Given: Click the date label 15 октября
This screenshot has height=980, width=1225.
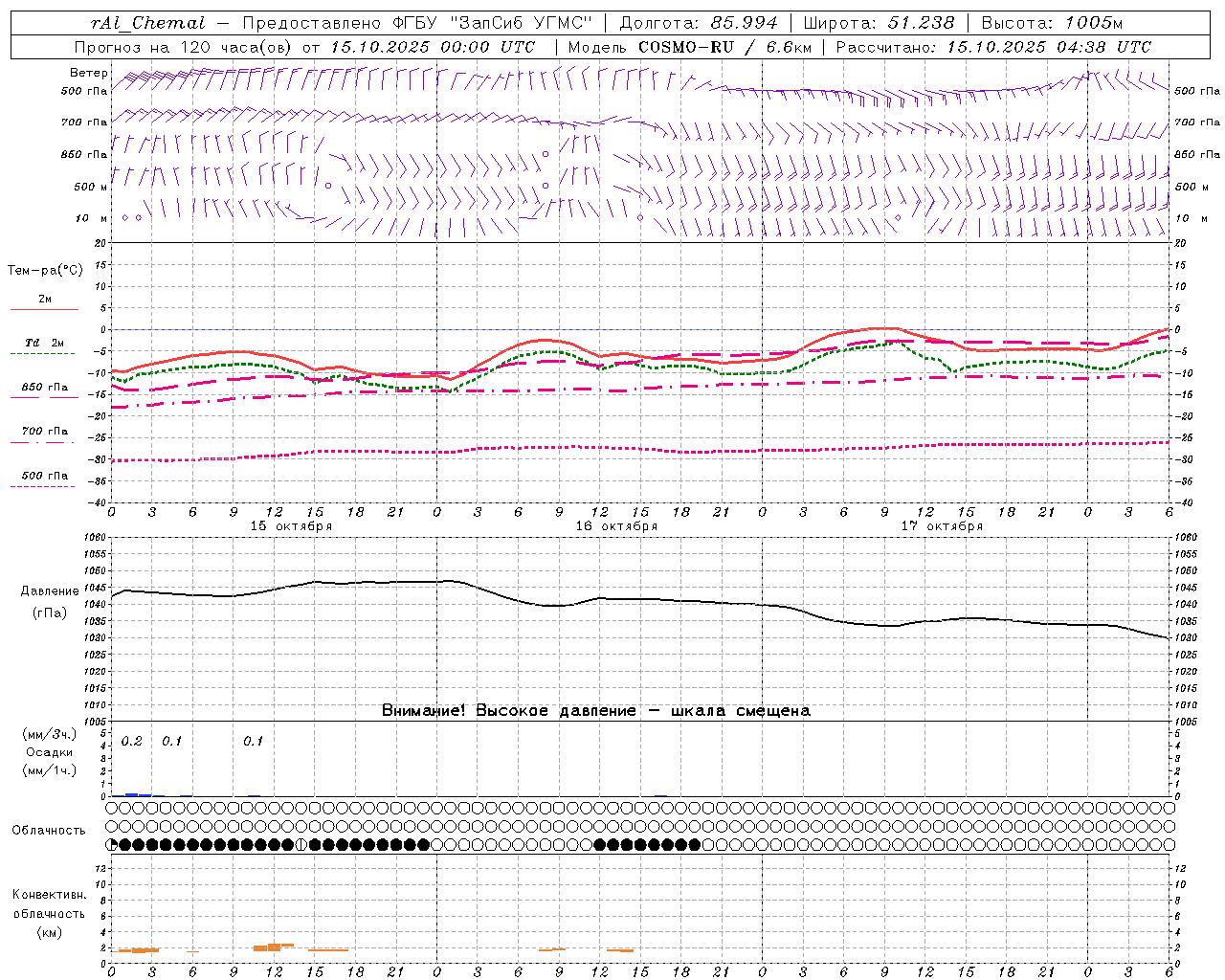Looking at the screenshot, I should [x=291, y=526].
